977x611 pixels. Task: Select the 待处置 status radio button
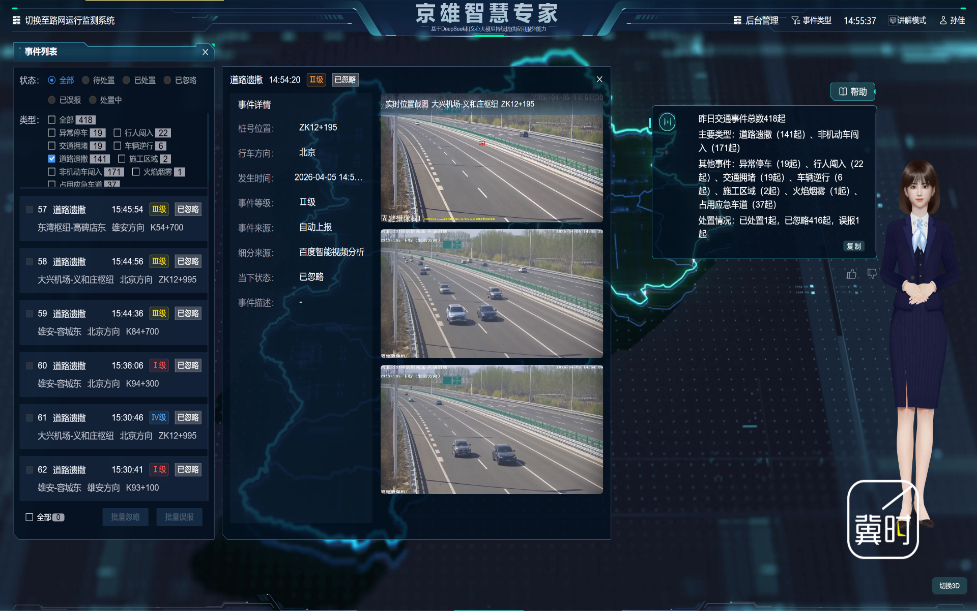point(86,80)
